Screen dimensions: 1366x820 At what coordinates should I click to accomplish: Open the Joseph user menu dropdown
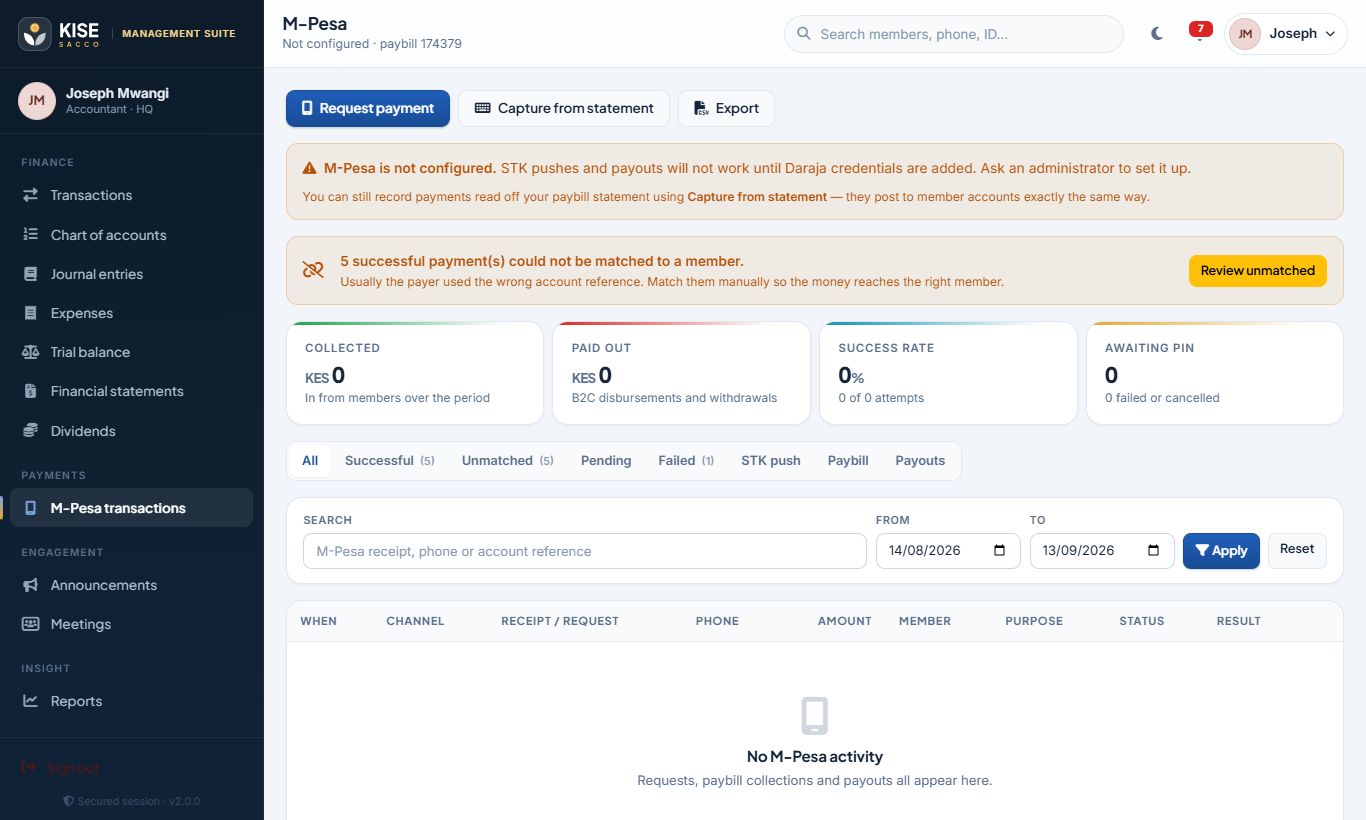(1286, 34)
